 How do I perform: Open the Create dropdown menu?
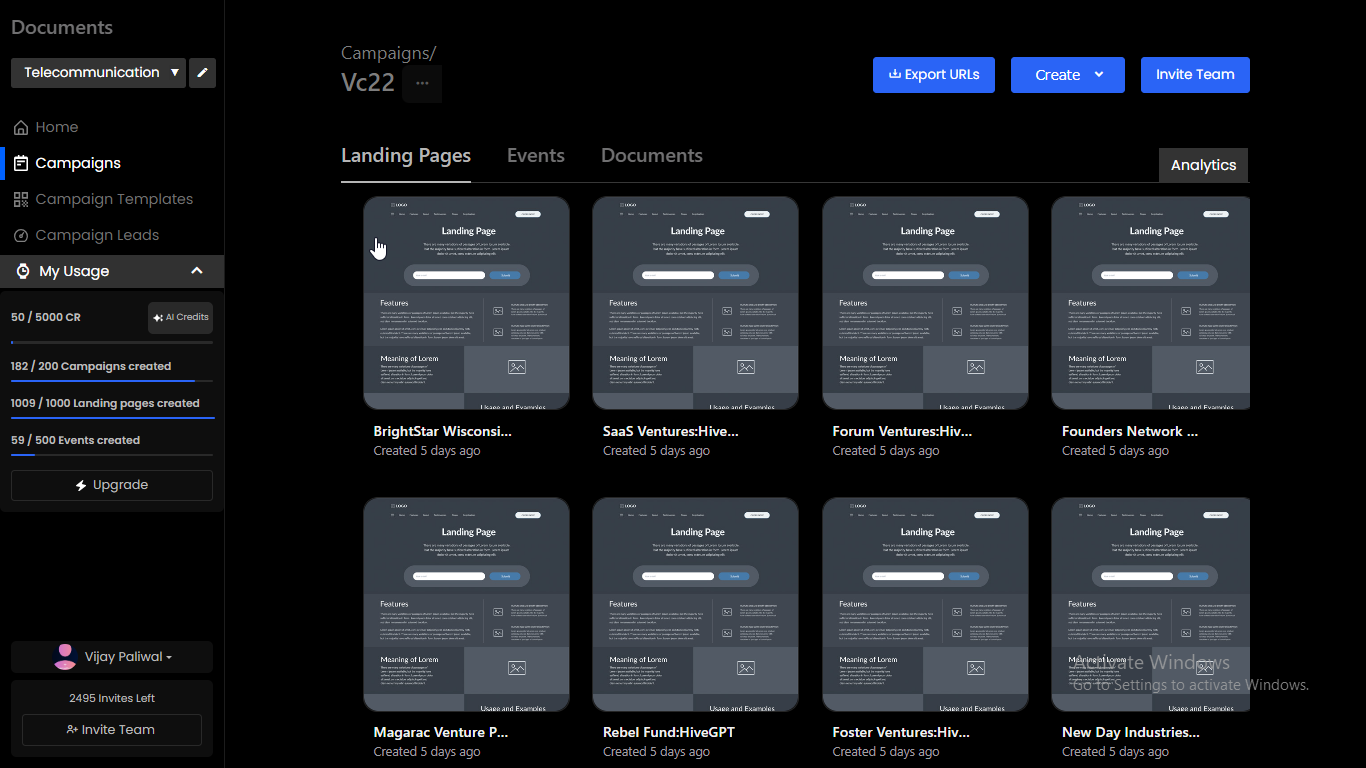point(1068,75)
